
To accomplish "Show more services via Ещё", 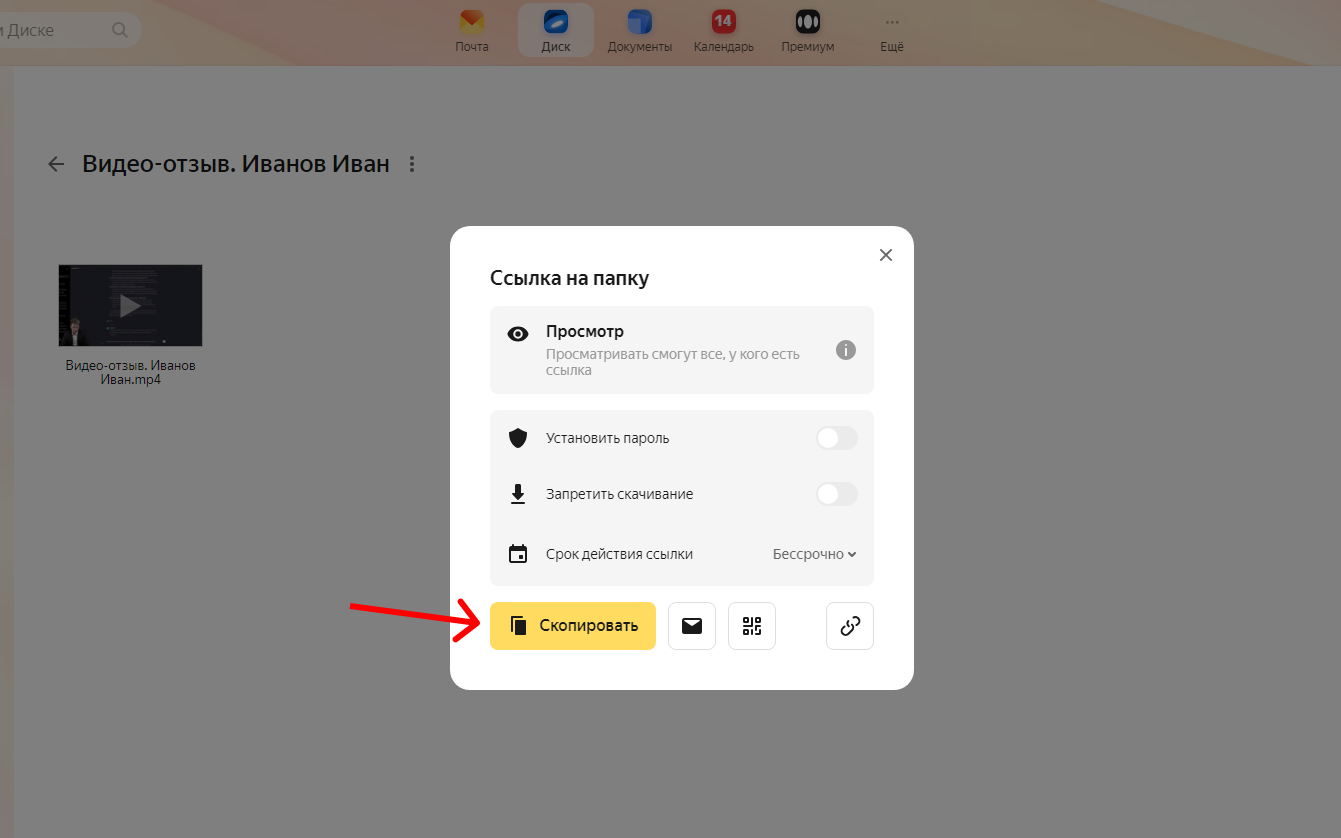I will (x=892, y=31).
